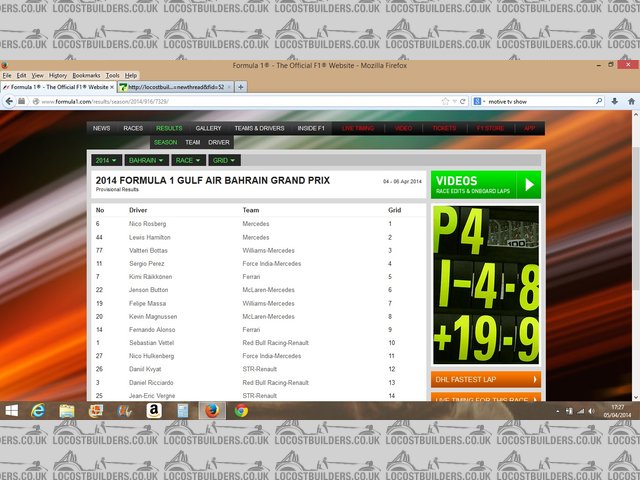Open the History menu
The width and height of the screenshot is (640, 480).
pos(58,76)
